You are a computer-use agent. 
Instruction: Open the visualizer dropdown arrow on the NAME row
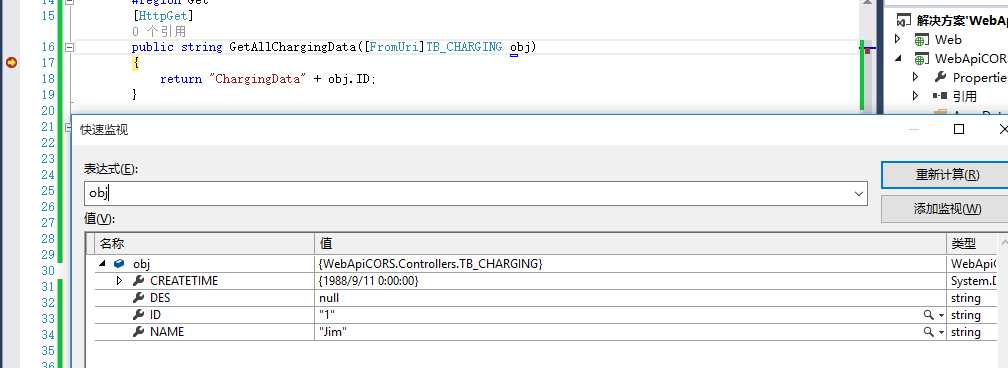coord(942,332)
